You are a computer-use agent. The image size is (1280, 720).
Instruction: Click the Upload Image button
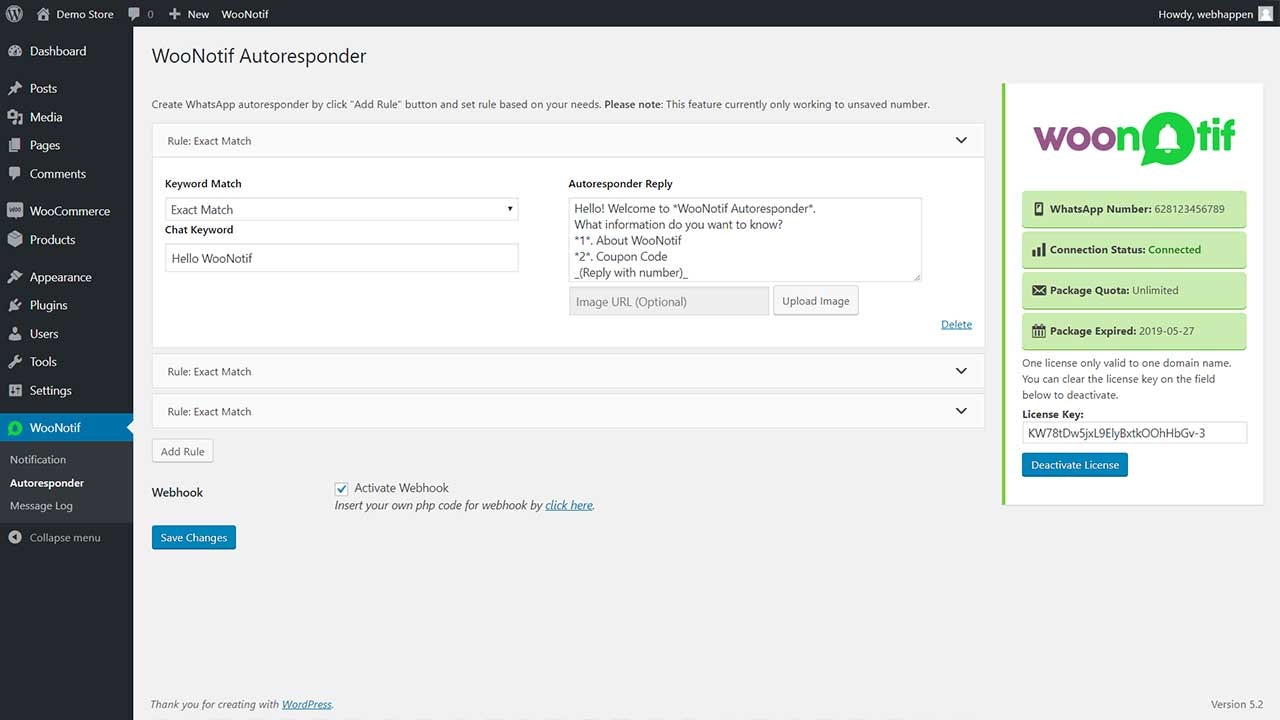816,301
